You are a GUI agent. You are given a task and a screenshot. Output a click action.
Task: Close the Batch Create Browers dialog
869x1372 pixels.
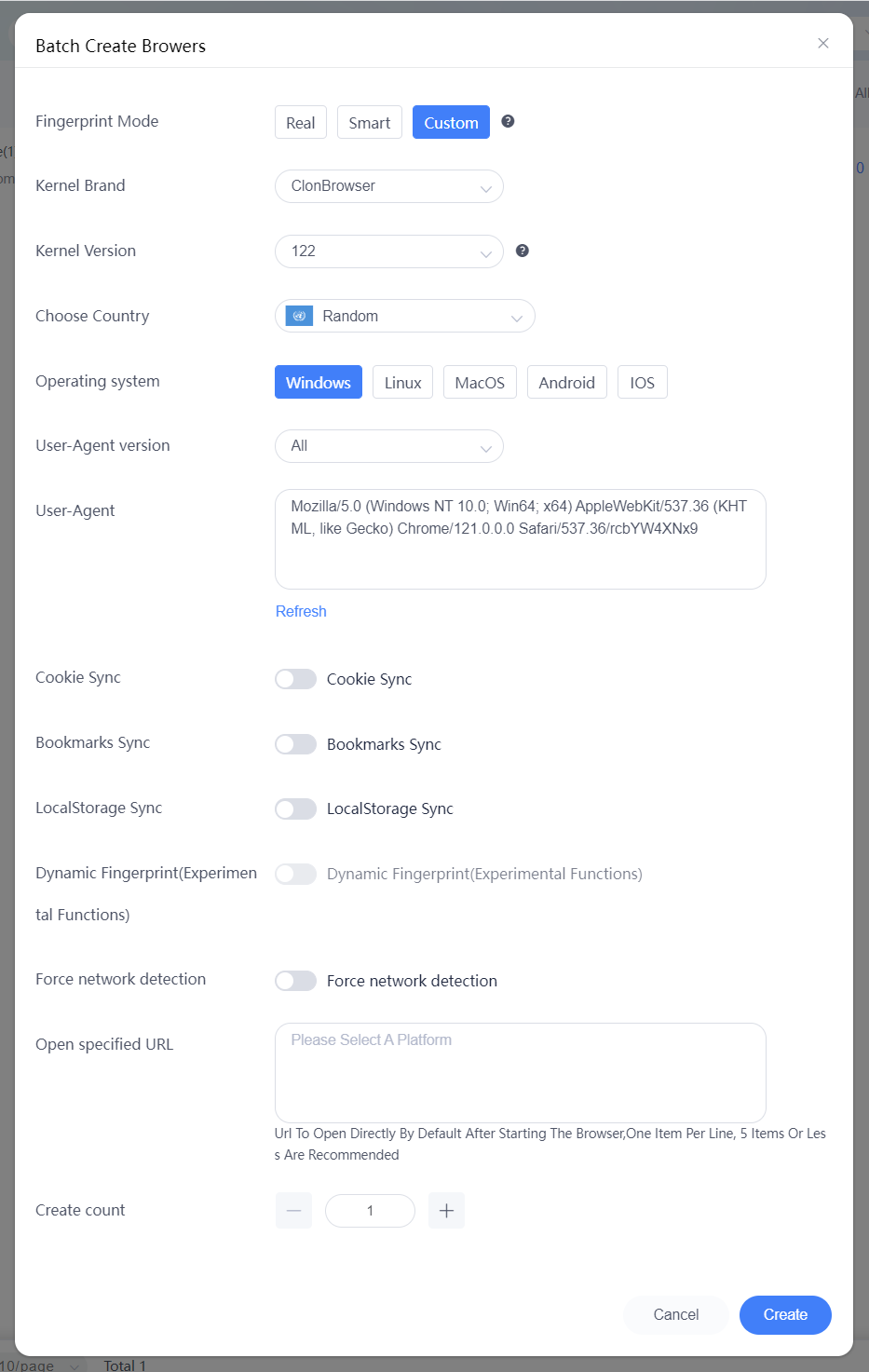pos(823,43)
